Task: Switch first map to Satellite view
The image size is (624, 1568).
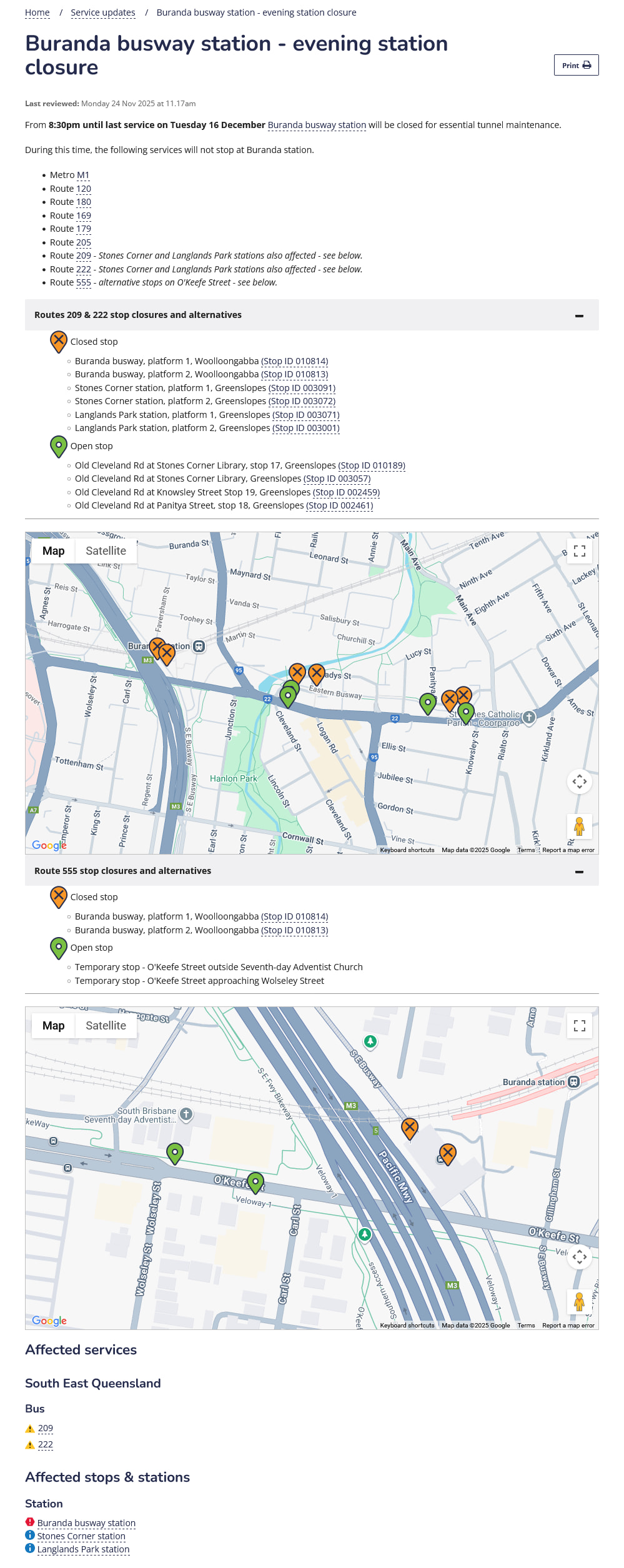Action: (106, 551)
